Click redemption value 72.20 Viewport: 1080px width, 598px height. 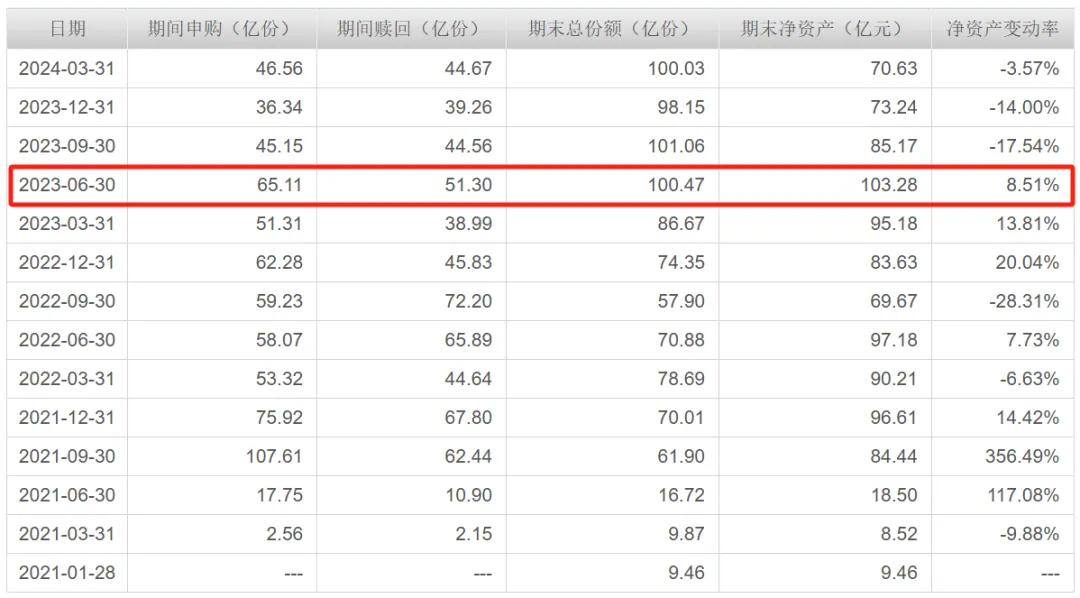pos(468,301)
